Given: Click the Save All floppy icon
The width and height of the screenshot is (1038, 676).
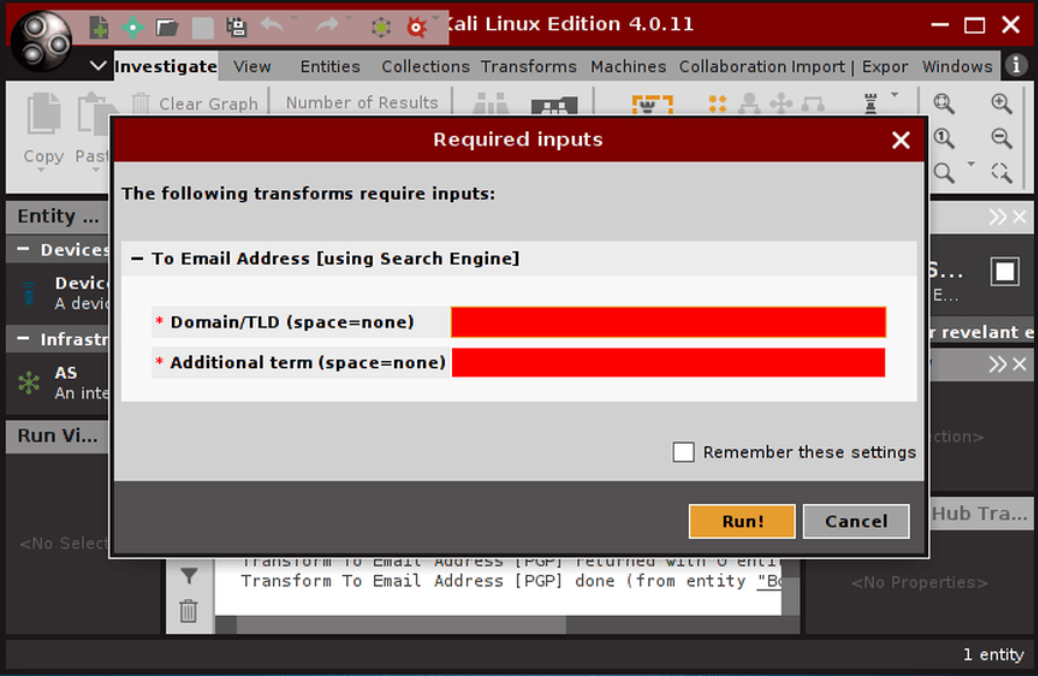Looking at the screenshot, I should tap(236, 27).
